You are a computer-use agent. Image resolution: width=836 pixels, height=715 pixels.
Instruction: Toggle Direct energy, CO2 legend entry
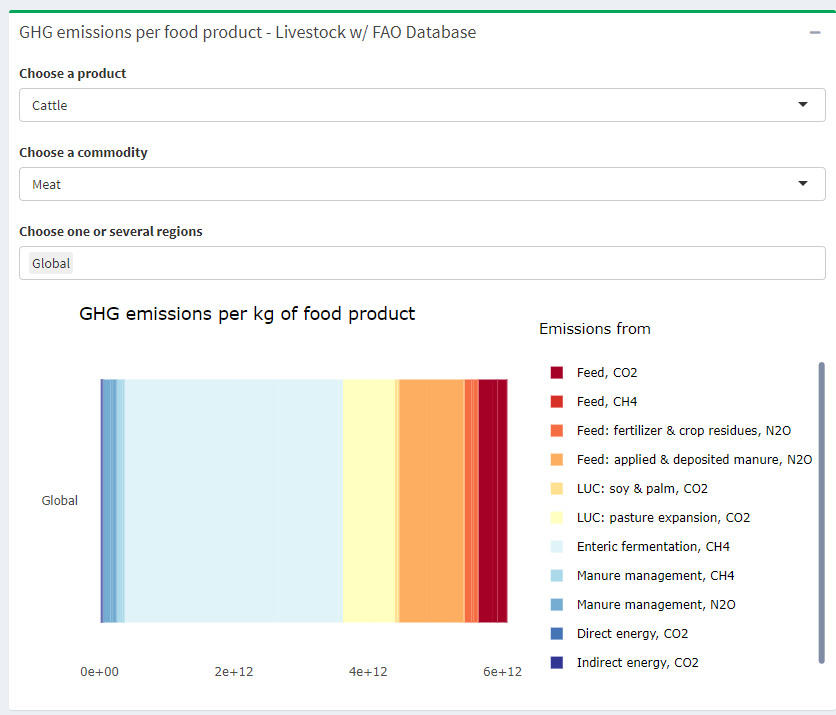point(632,634)
